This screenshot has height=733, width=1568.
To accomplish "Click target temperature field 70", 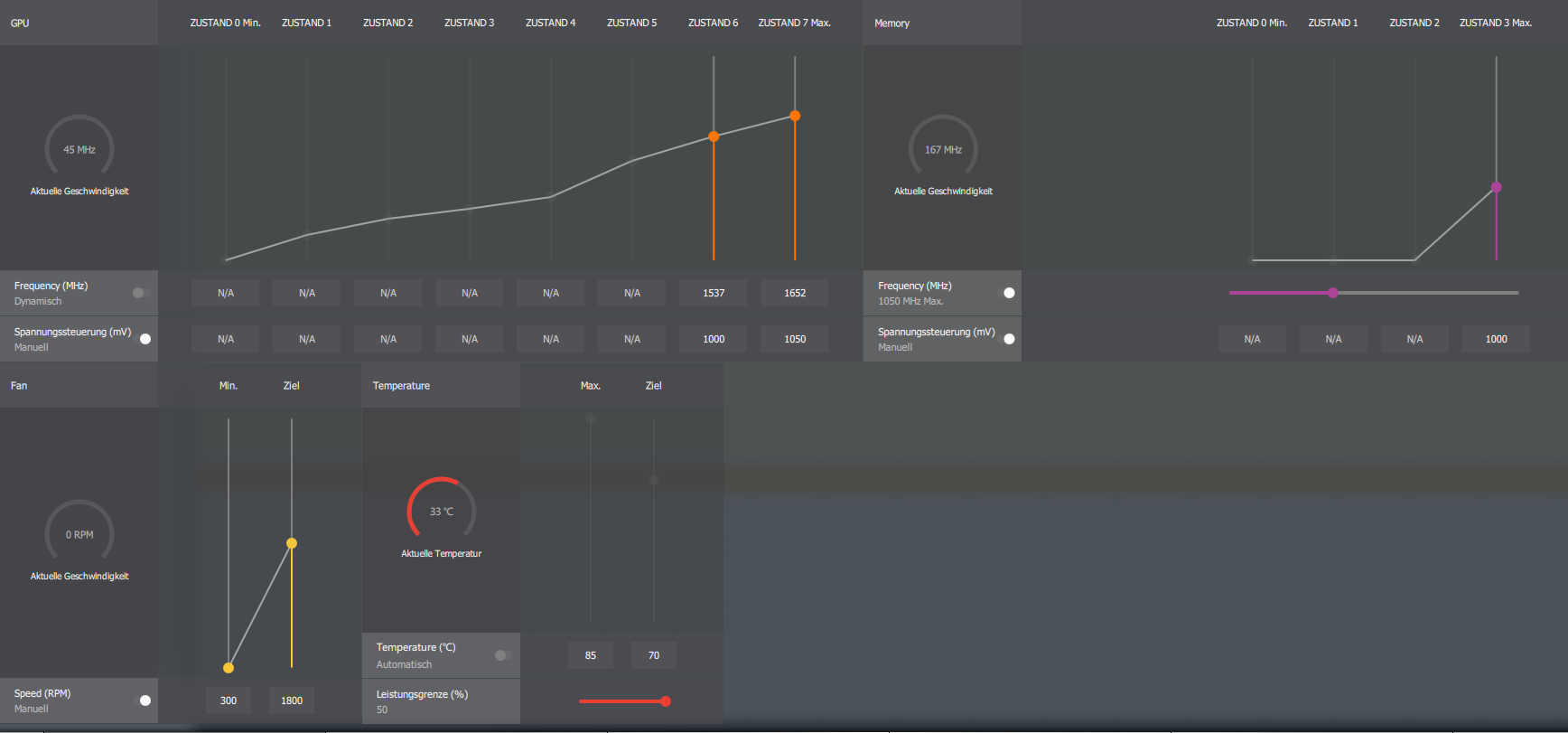I will coord(654,655).
